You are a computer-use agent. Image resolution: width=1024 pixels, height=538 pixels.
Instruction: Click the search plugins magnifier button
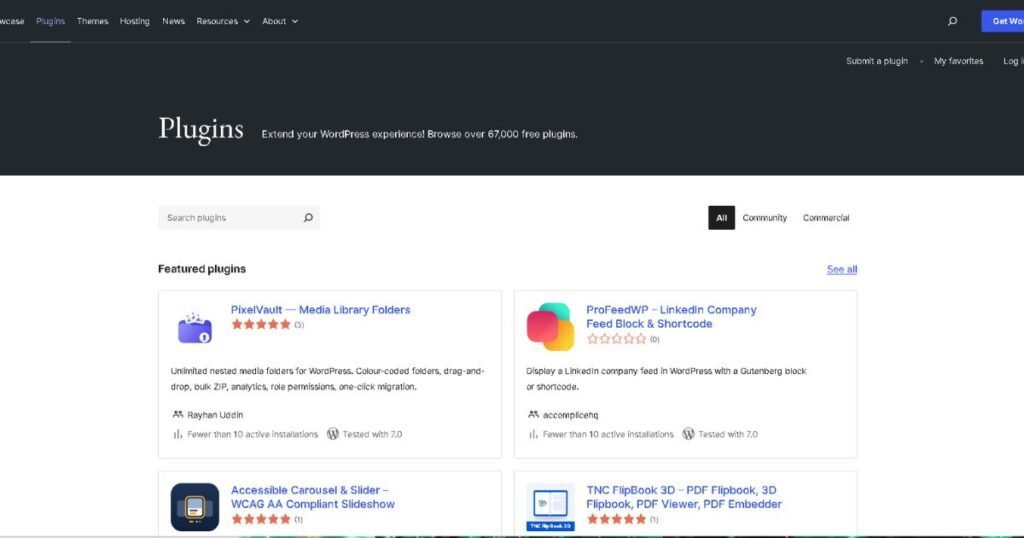308,217
